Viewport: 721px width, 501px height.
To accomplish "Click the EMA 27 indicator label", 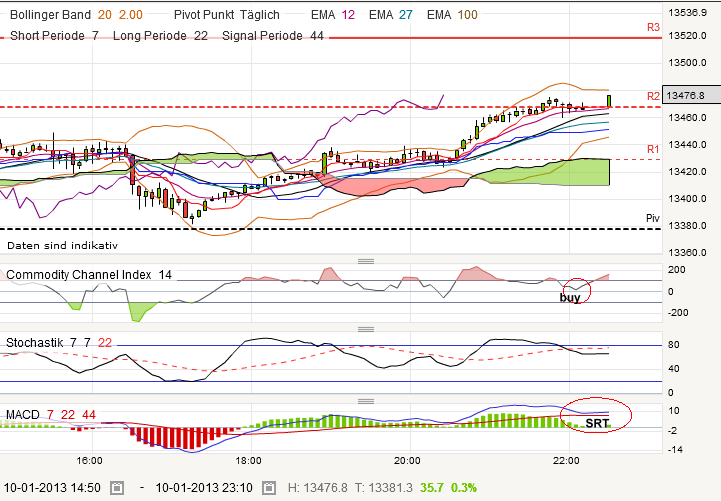I will (391, 15).
